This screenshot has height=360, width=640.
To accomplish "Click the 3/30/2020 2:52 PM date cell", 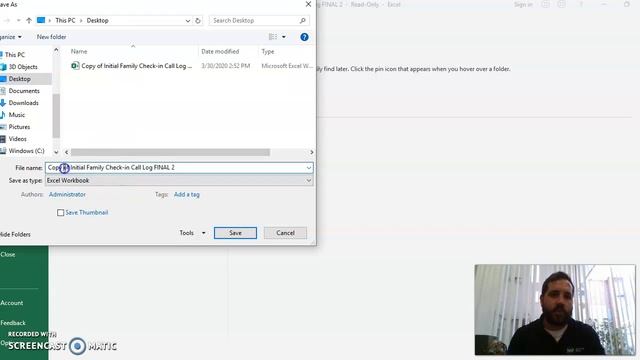I will point(225,66).
